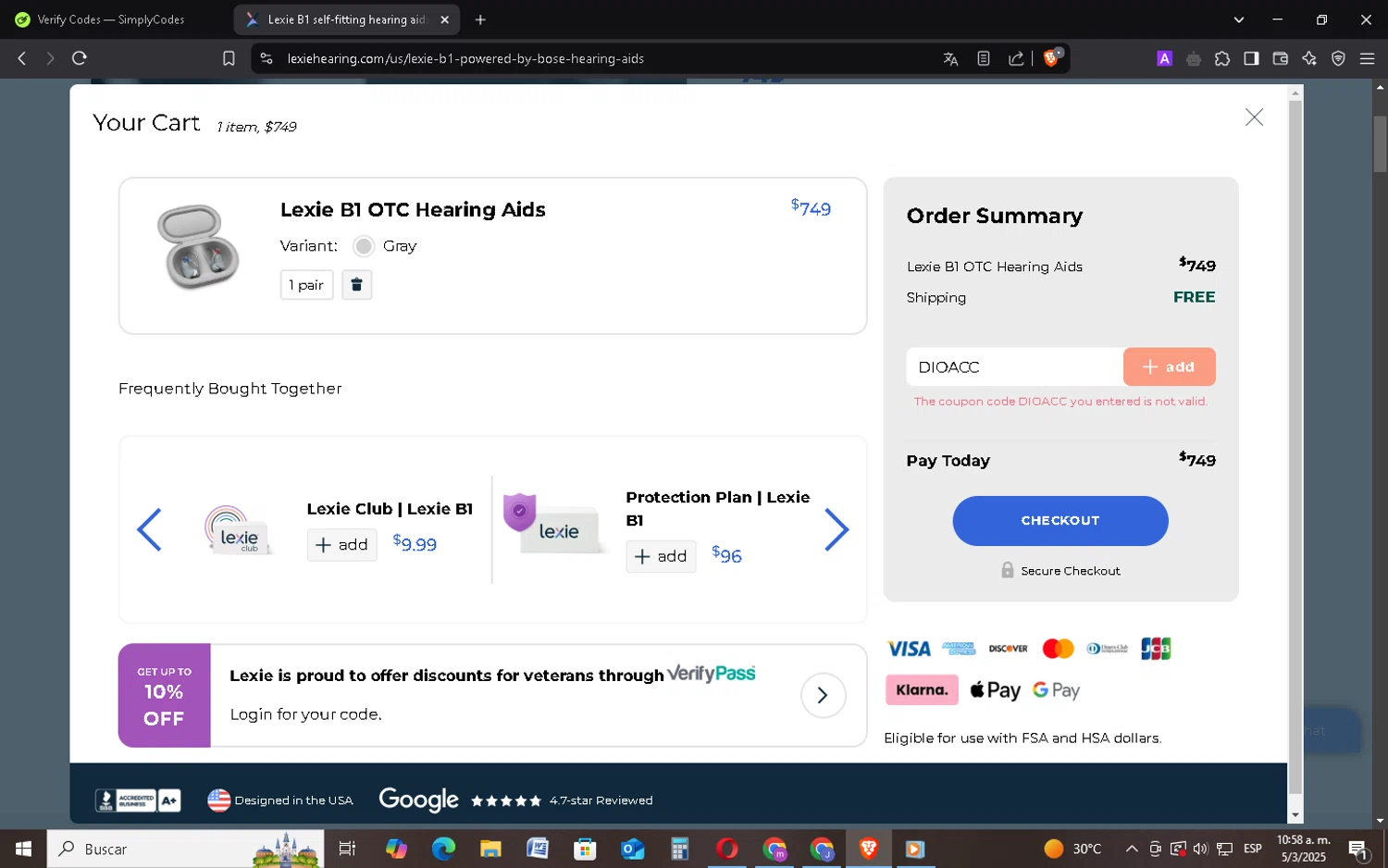Click the BBB Accredited Business badge
The image size is (1388, 868).
(138, 800)
